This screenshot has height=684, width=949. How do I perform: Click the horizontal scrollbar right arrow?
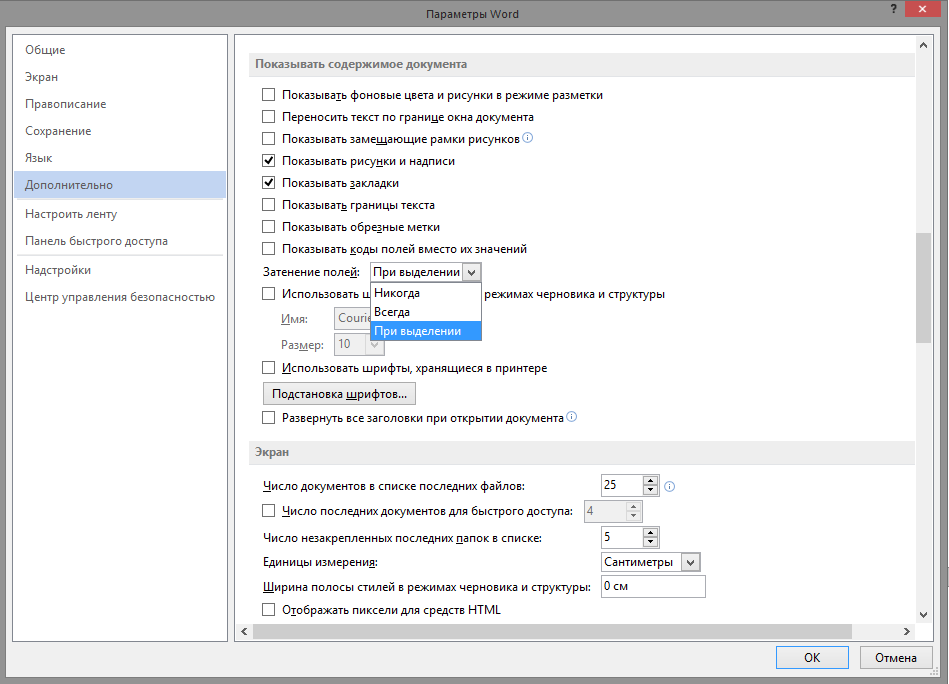point(907,631)
